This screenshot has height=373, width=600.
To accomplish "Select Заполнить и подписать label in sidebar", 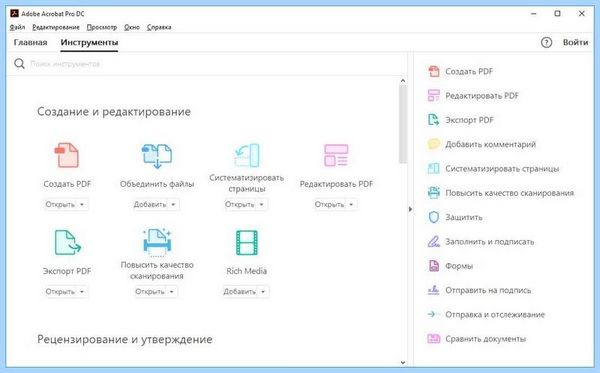I will click(x=489, y=242).
